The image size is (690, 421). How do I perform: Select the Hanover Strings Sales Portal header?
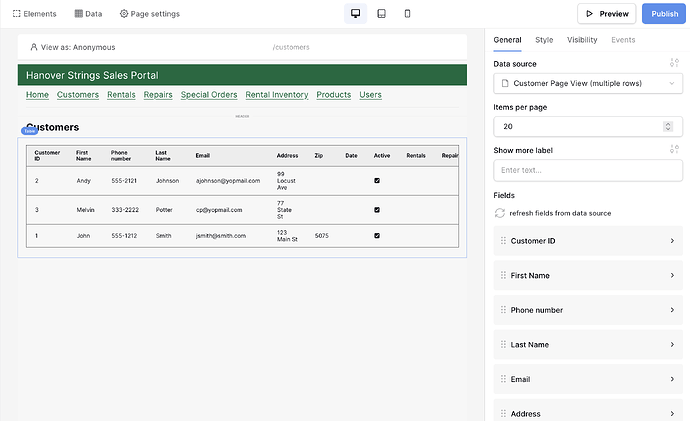tap(242, 75)
